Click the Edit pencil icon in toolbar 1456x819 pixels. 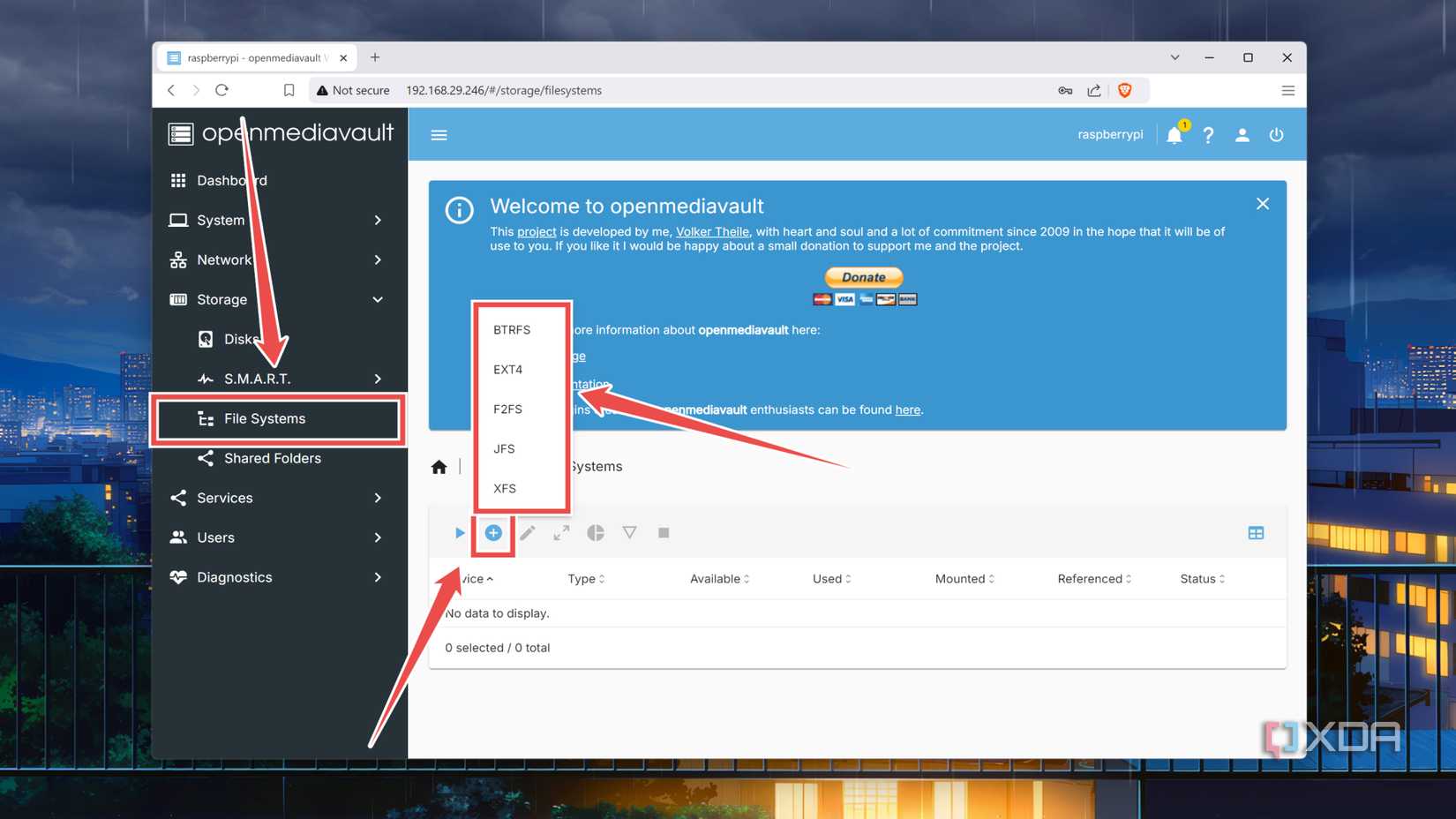[x=528, y=532]
